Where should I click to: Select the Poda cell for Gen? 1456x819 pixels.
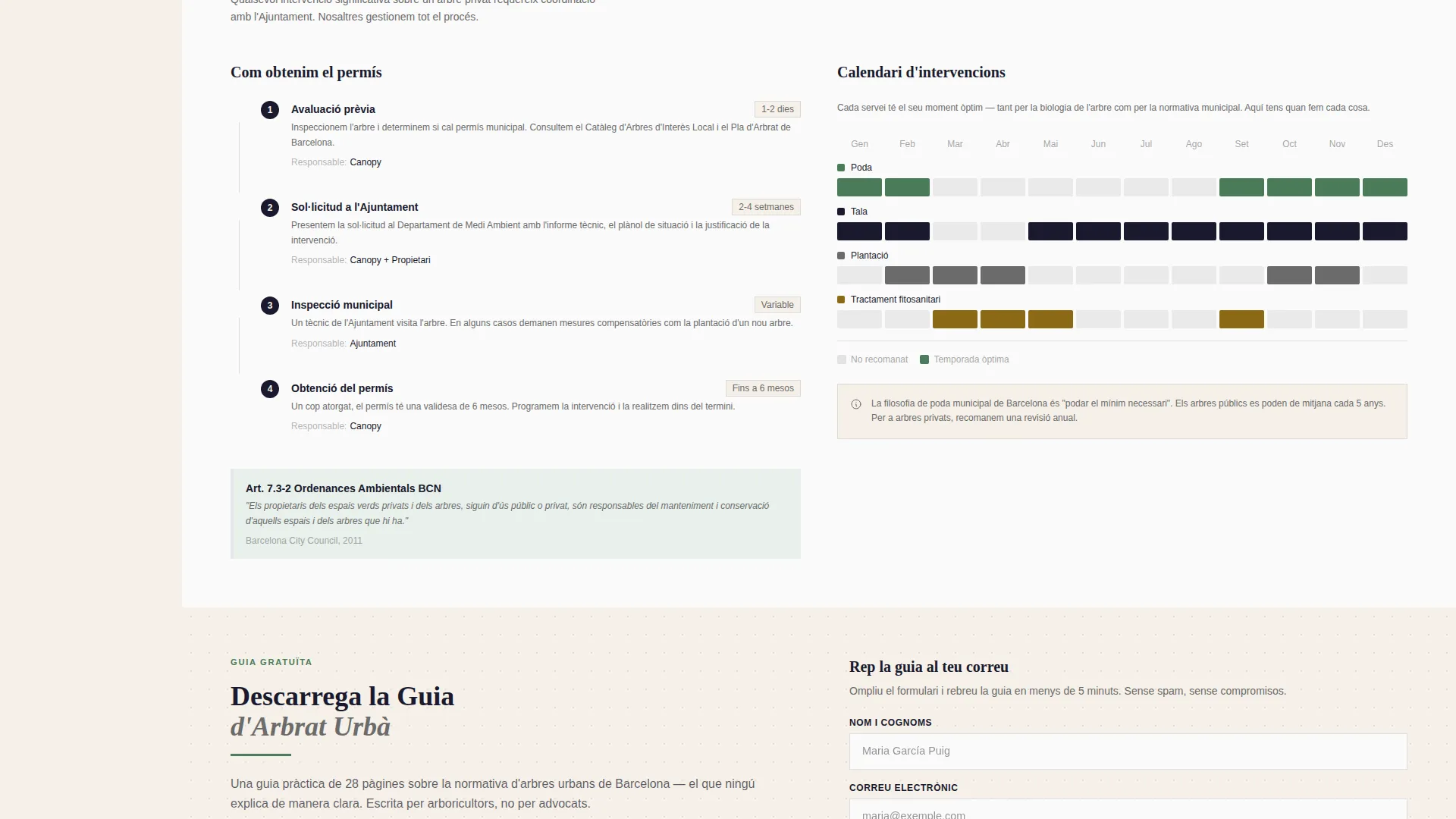[859, 187]
